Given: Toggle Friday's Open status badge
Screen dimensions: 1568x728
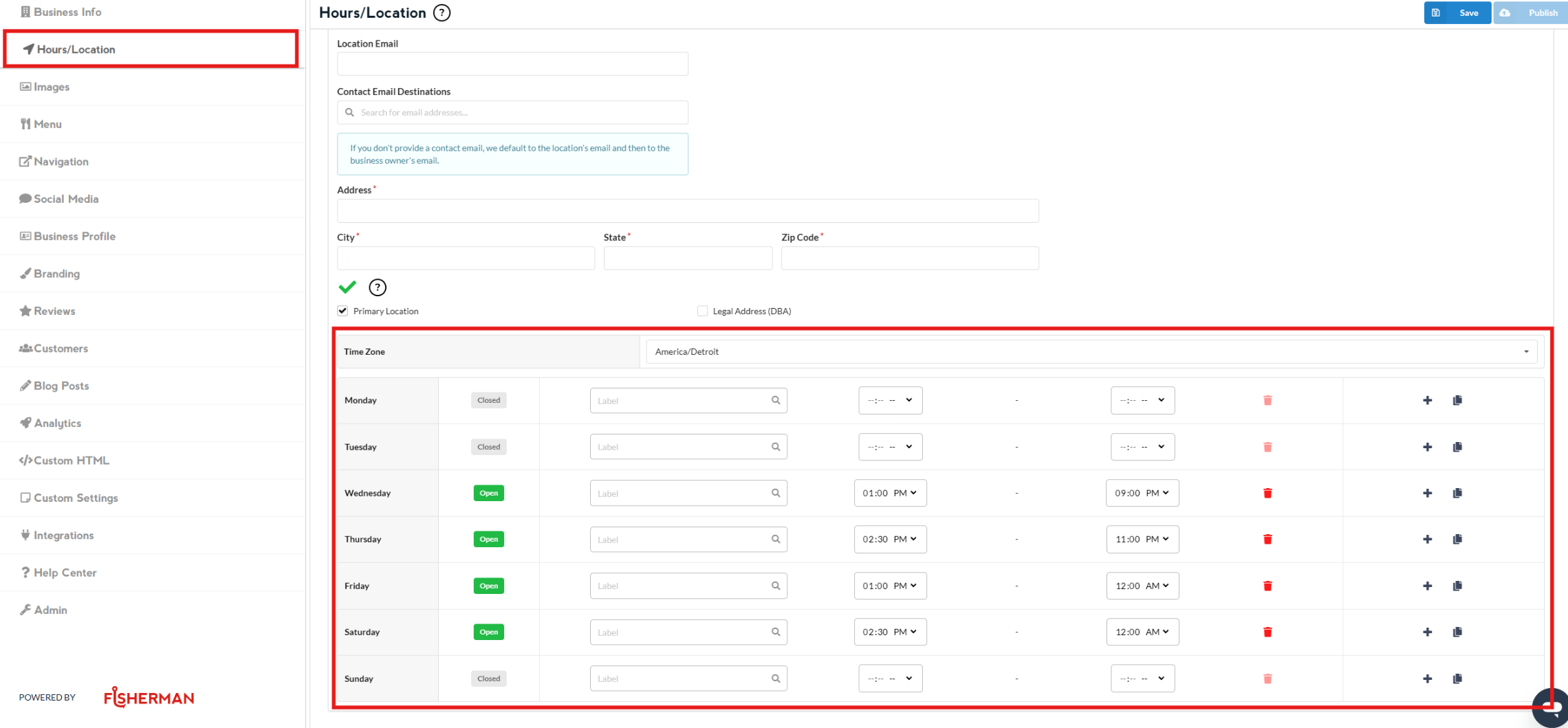Looking at the screenshot, I should [488, 586].
